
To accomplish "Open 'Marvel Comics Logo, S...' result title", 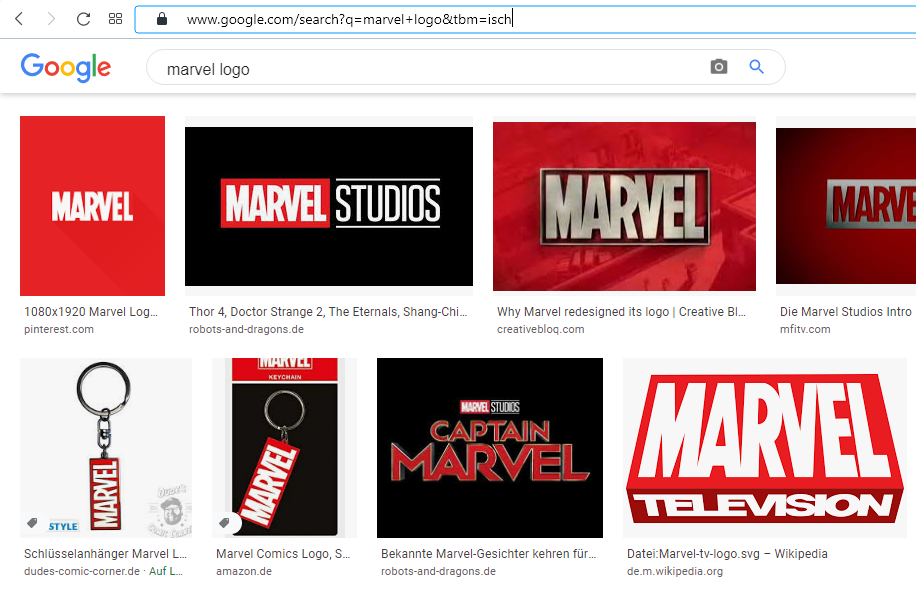I will 283,554.
